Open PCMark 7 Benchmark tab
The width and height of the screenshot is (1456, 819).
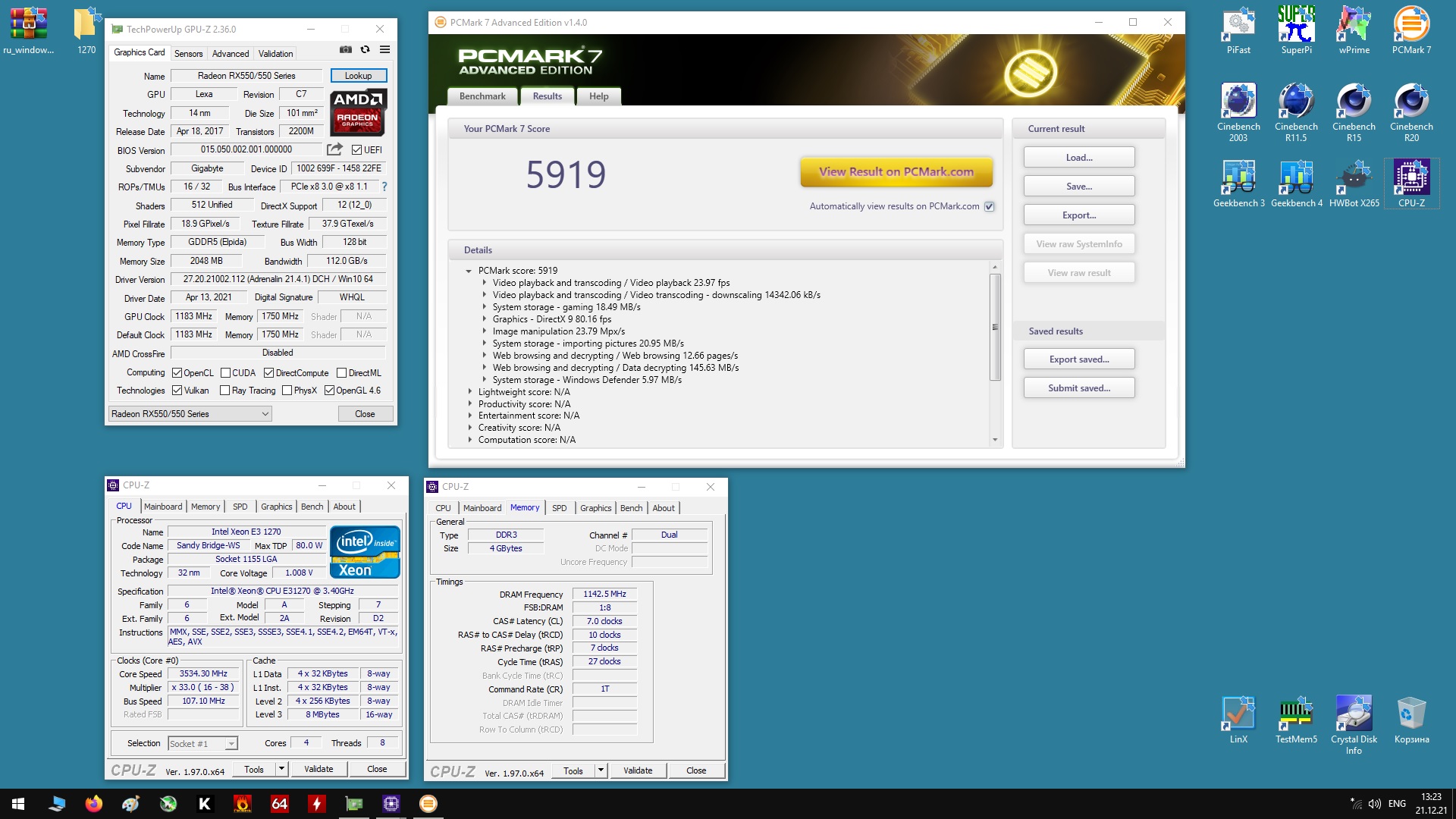(x=482, y=96)
